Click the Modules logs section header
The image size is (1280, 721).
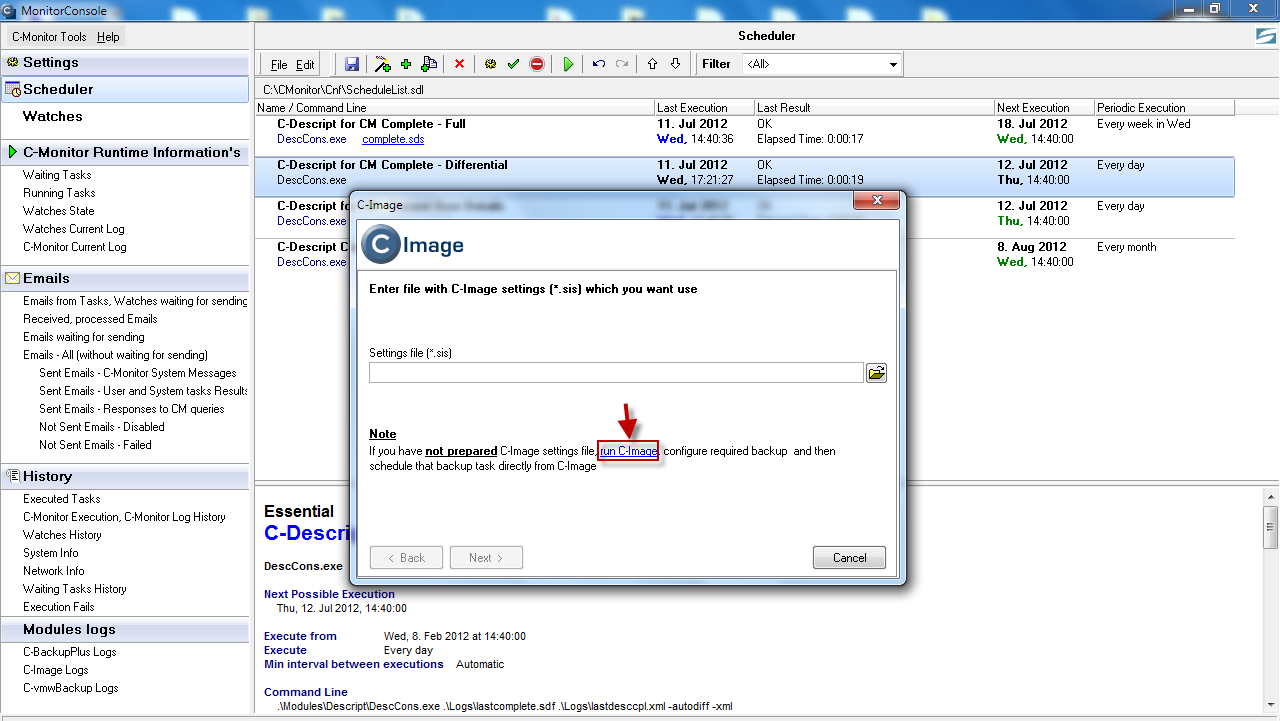(x=125, y=629)
